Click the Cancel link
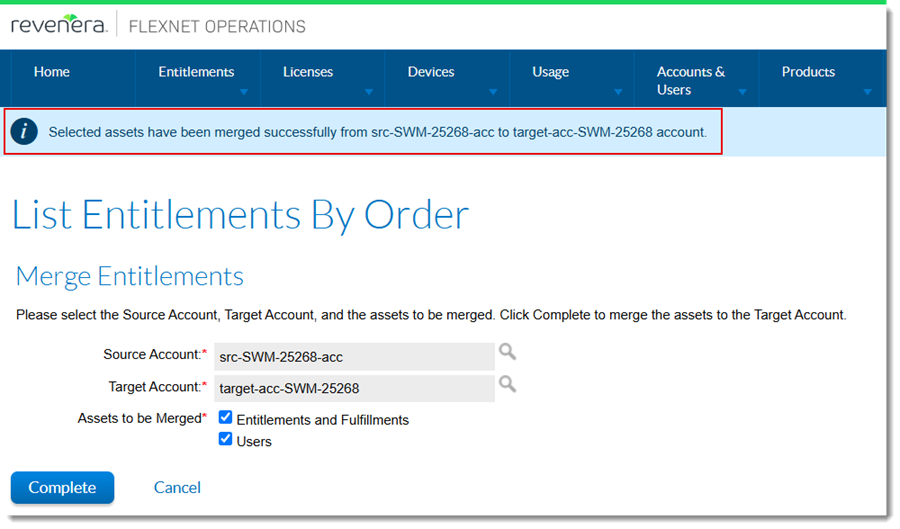 coord(177,488)
